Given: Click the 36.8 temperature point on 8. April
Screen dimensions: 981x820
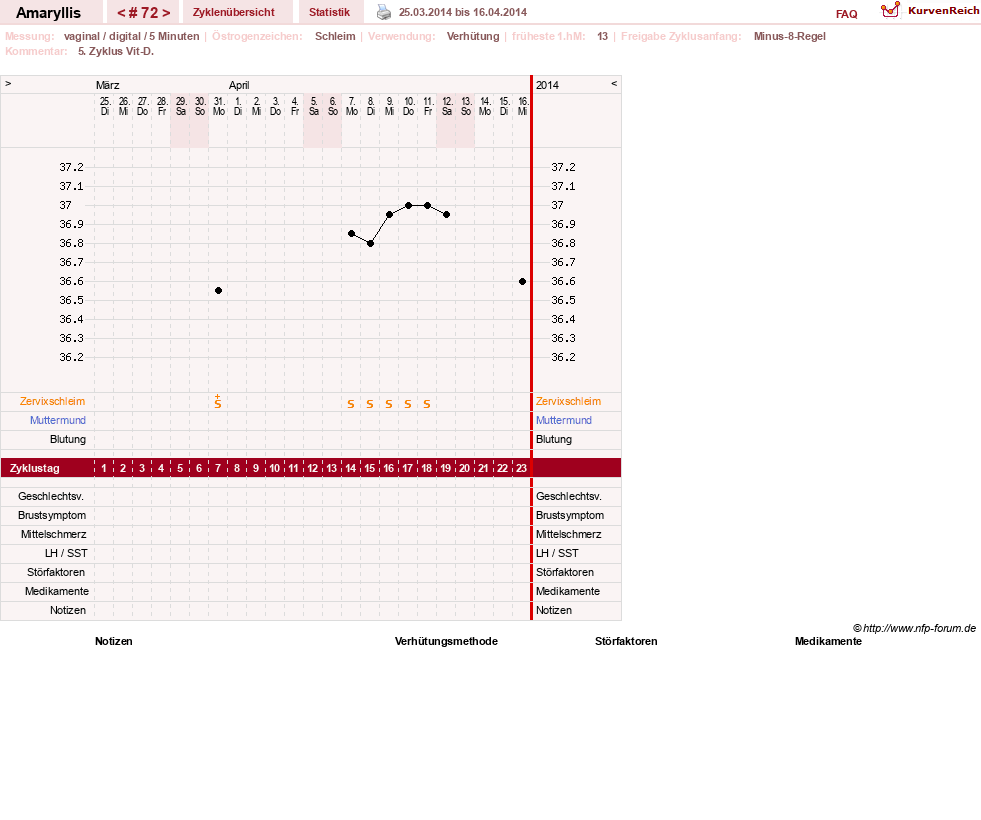Looking at the screenshot, I should tap(370, 243).
